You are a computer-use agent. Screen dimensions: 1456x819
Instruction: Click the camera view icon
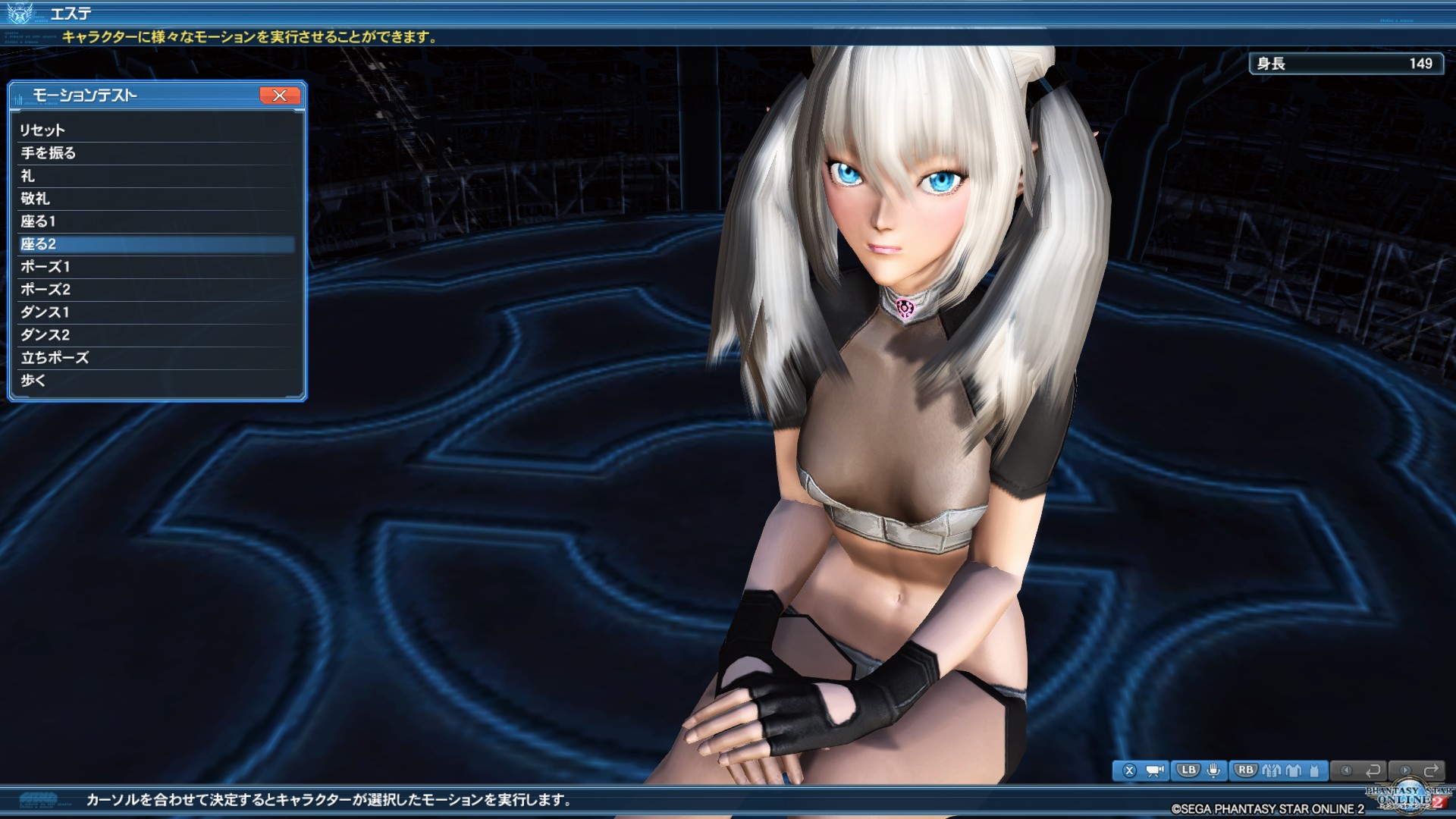pos(1154,770)
